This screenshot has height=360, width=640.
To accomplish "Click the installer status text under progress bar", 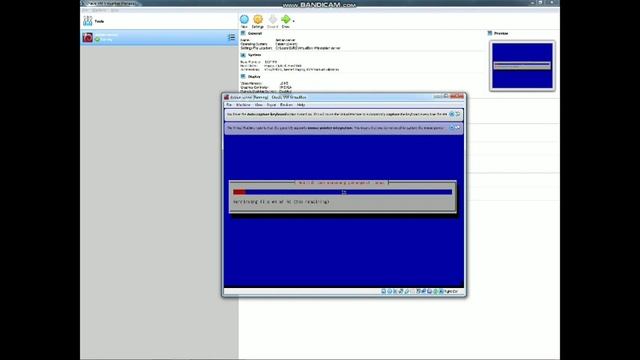I will click(x=281, y=202).
